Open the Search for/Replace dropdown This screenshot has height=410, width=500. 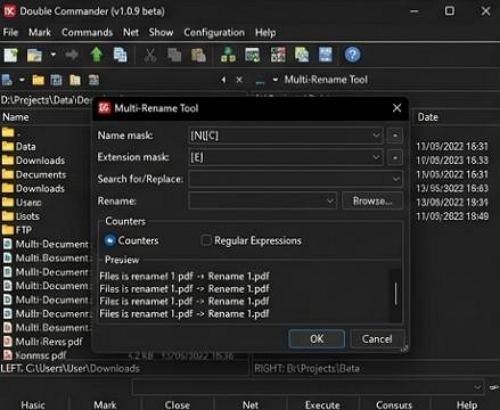[x=396, y=179]
